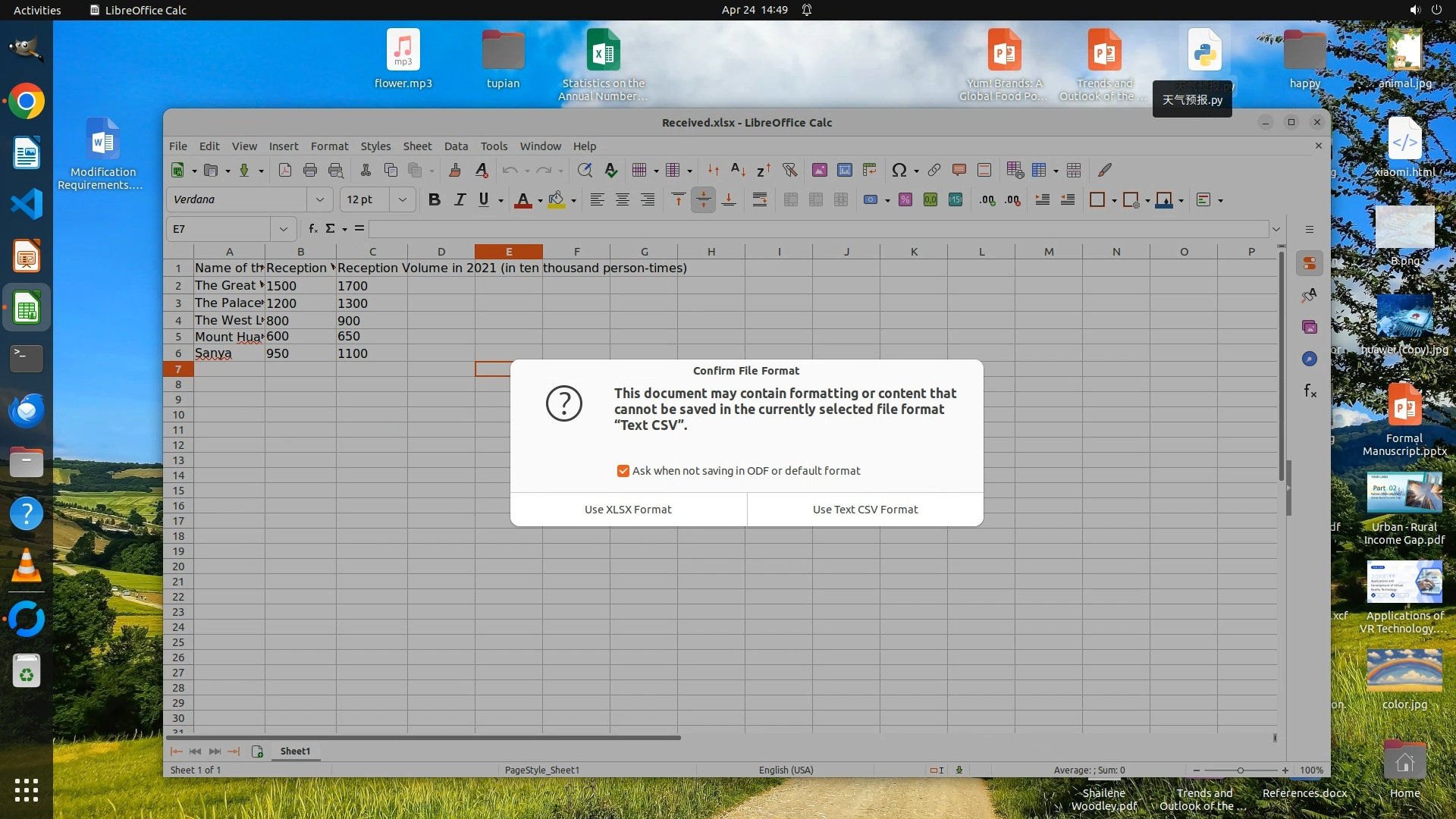
Task: Uncheck Ask when not saving in ODF
Action: (623, 471)
